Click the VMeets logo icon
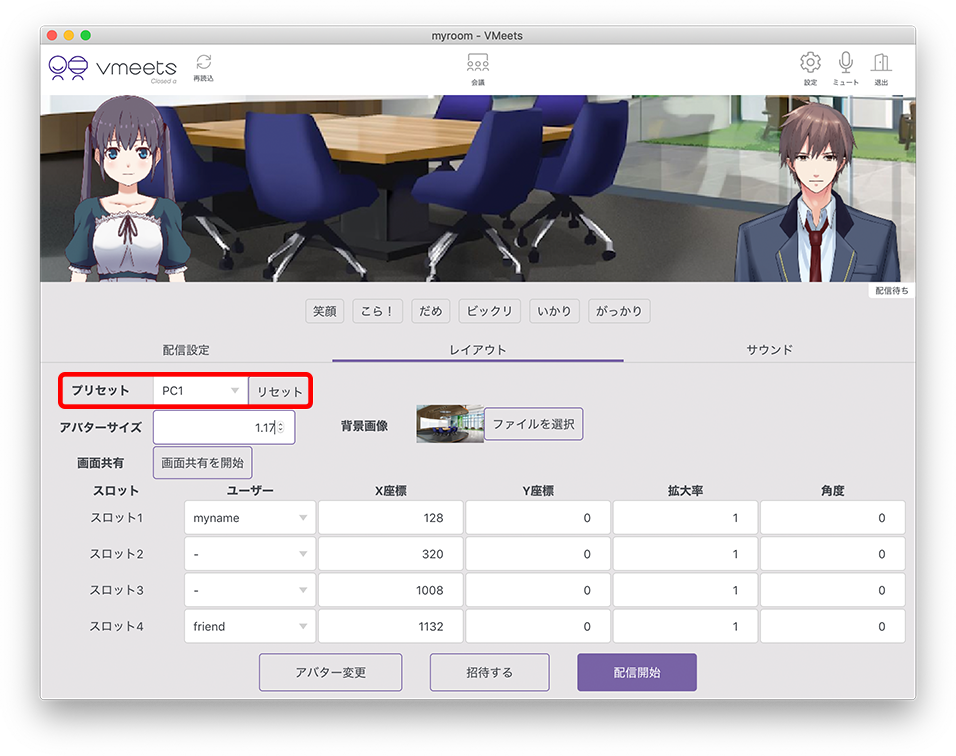 click(67, 69)
